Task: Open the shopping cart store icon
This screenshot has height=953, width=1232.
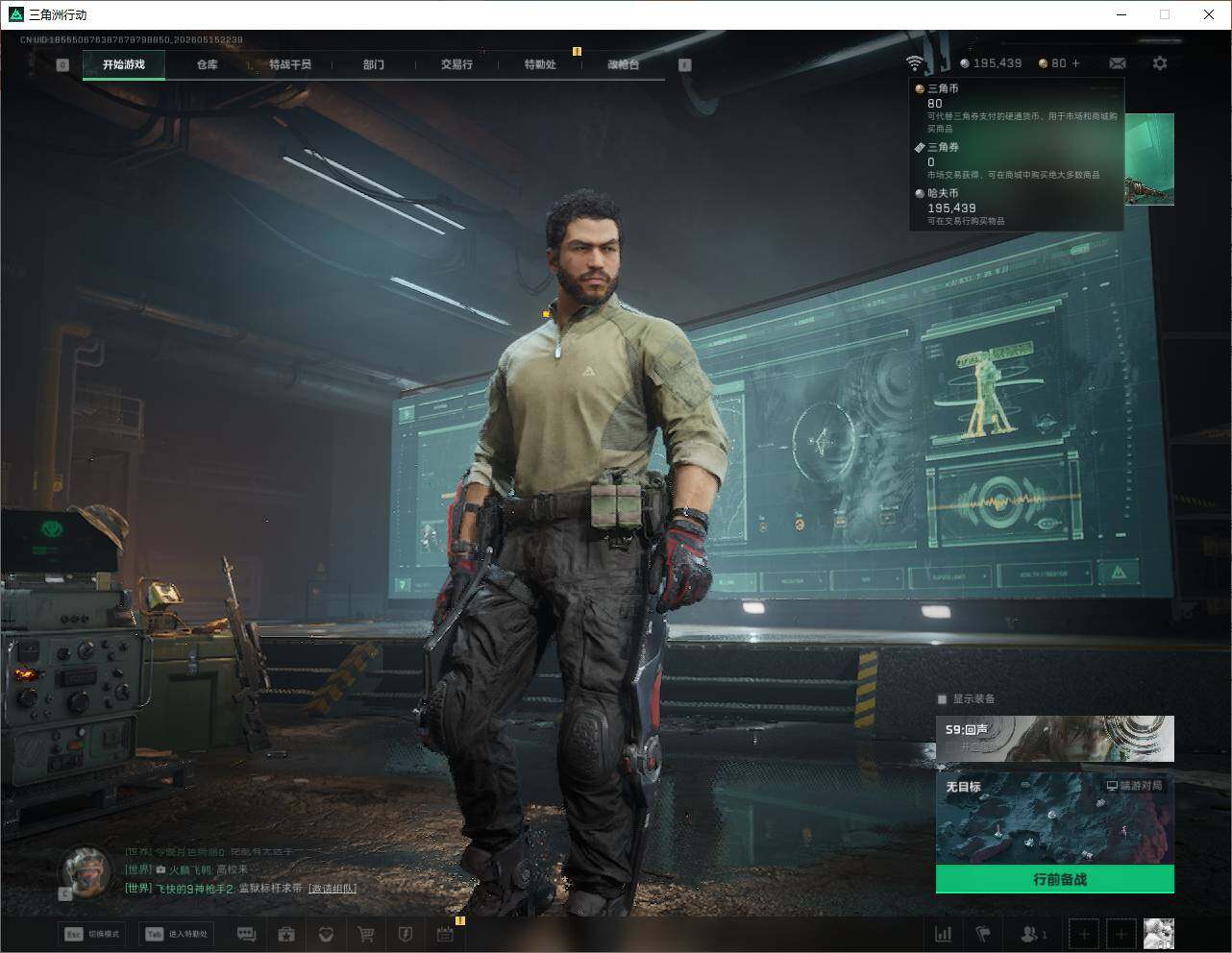Action: 365,934
